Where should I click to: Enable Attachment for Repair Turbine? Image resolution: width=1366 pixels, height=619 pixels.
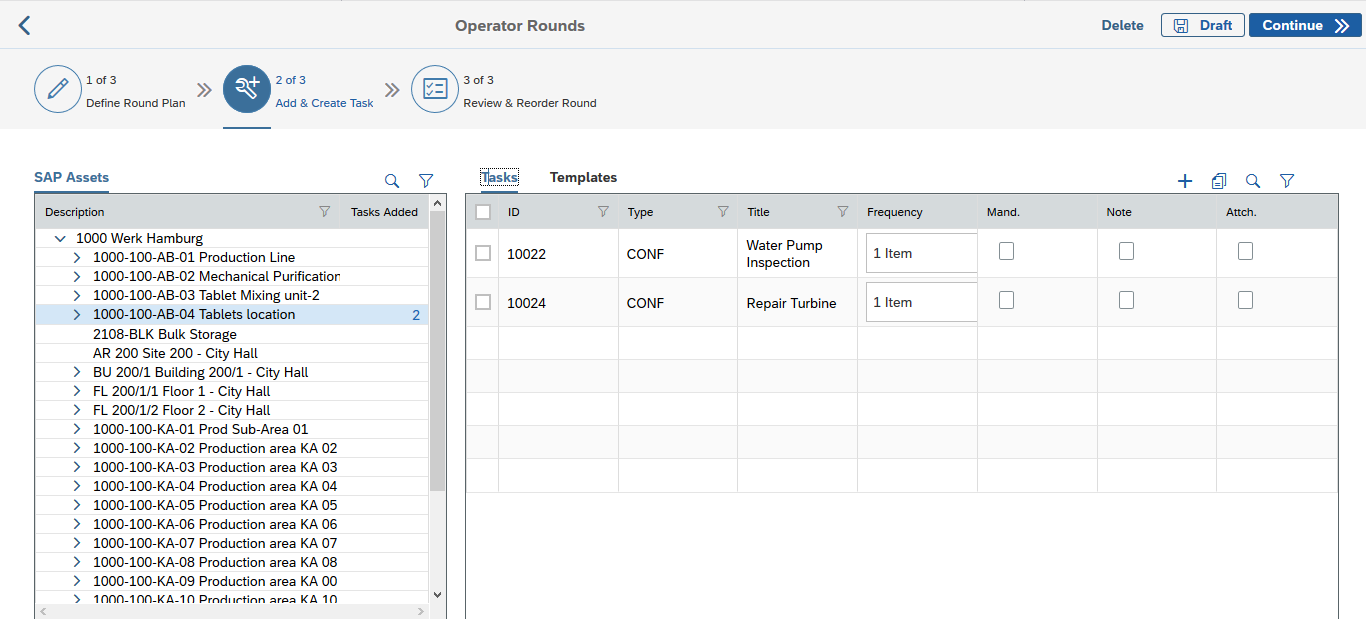(x=1246, y=300)
